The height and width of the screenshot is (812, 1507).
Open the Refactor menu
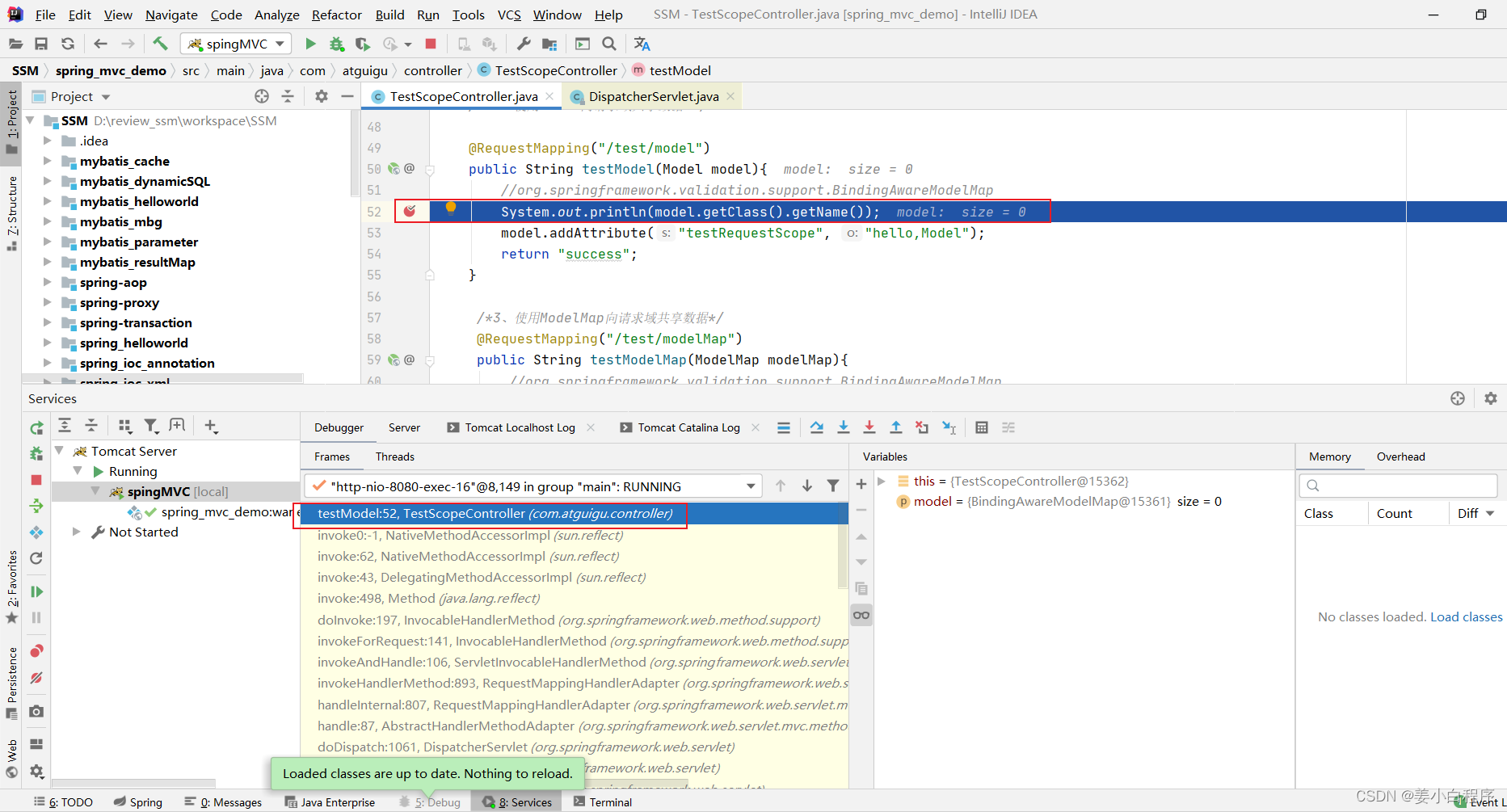[336, 15]
